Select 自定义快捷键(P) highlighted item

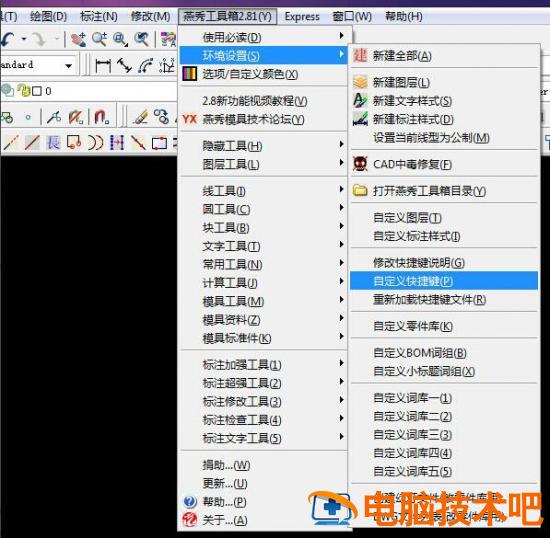pyautogui.click(x=444, y=281)
